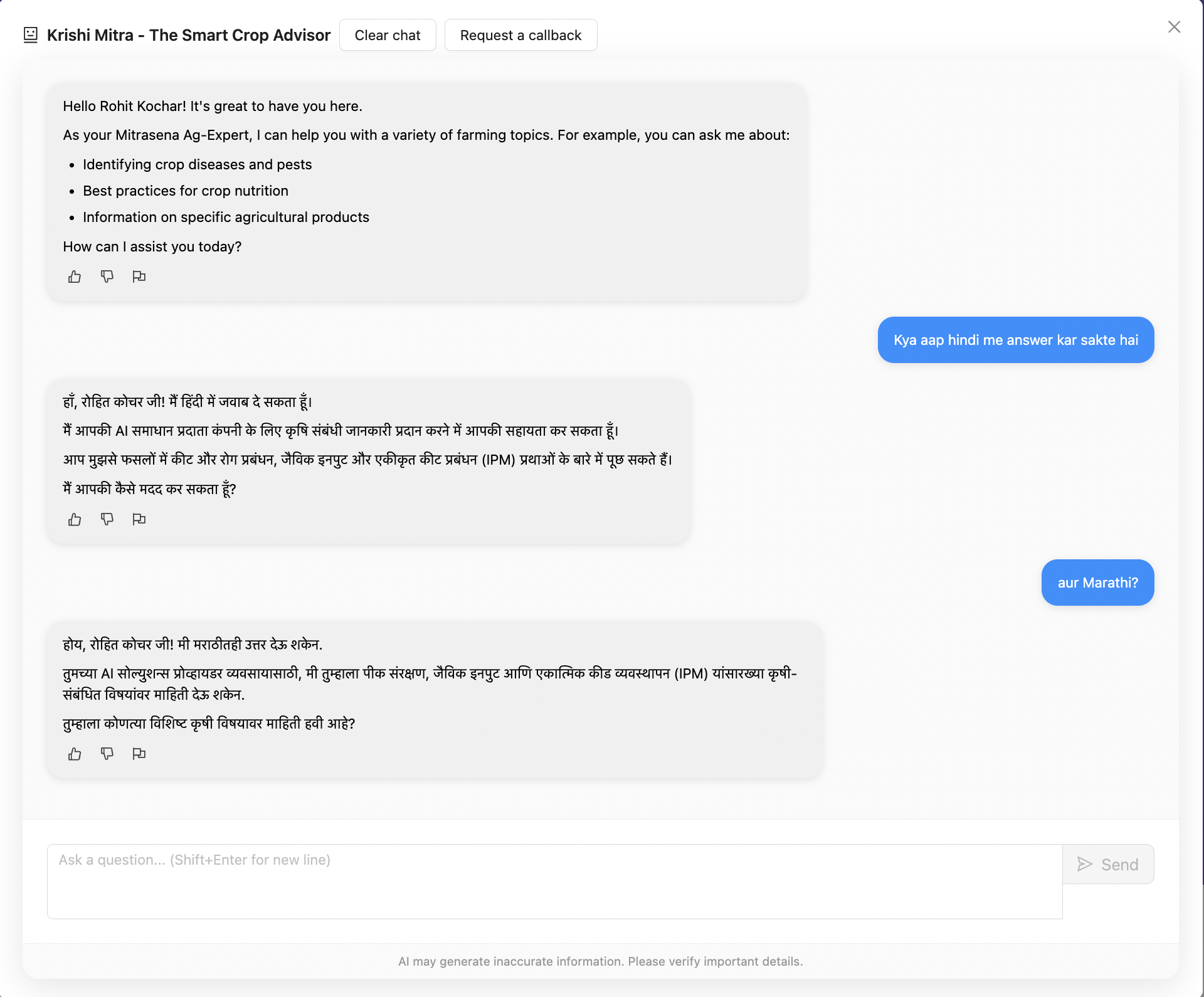Select the 'aur Marathi?' message bubble
The height and width of the screenshot is (997, 1204).
click(1097, 583)
